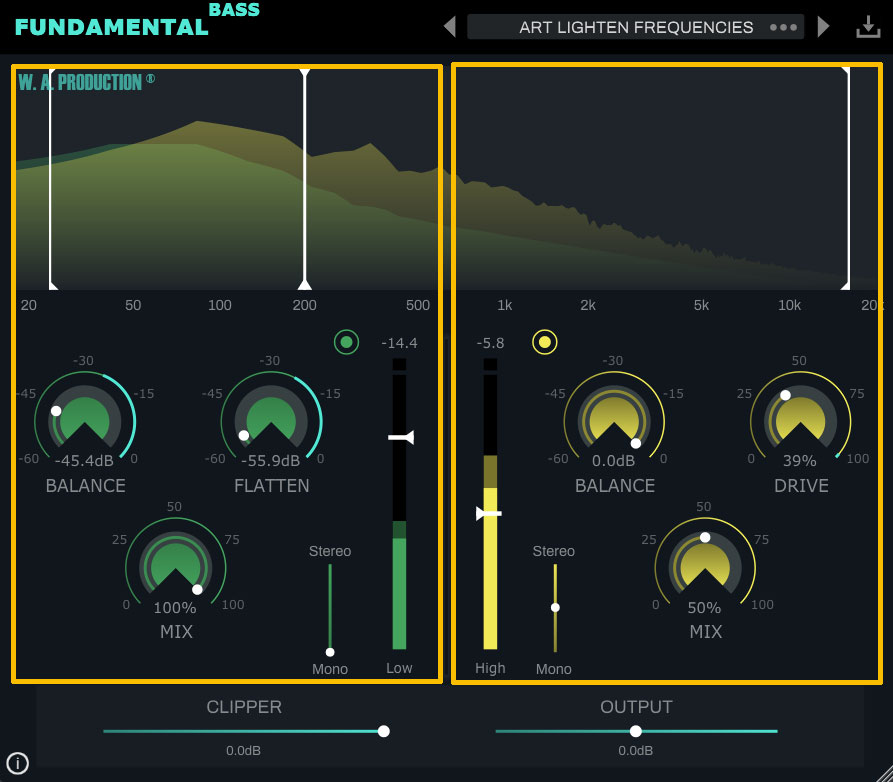Adjust the low band BALANCE knob

[85, 420]
